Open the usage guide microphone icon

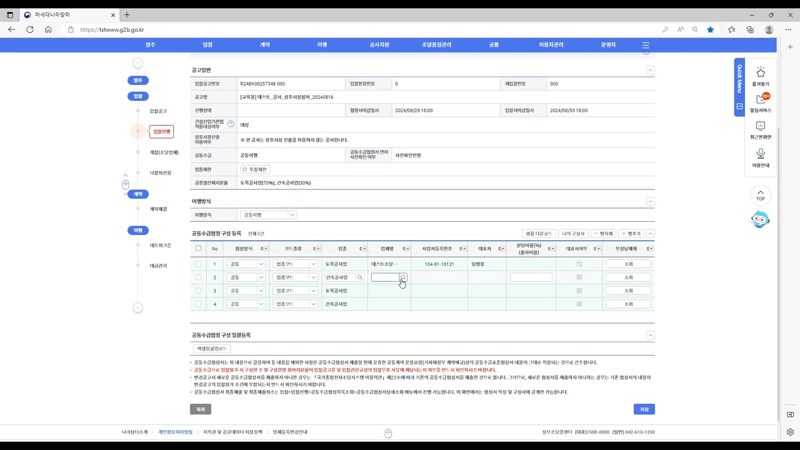760,154
